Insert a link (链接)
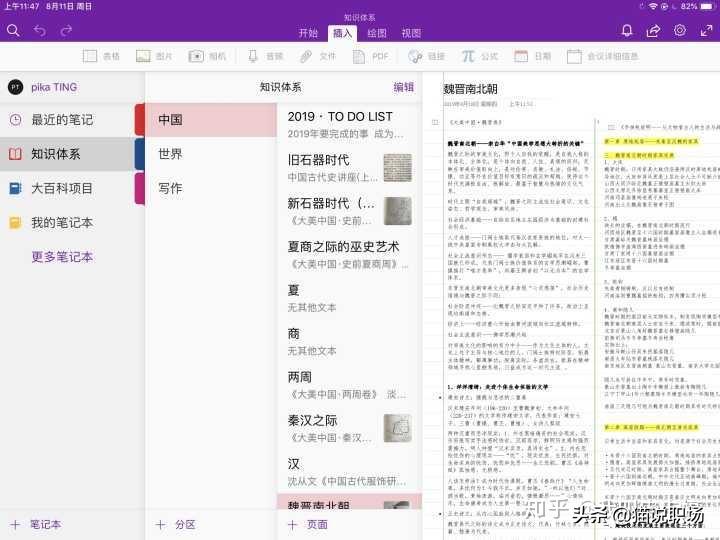This screenshot has width=720, height=540. [426, 56]
